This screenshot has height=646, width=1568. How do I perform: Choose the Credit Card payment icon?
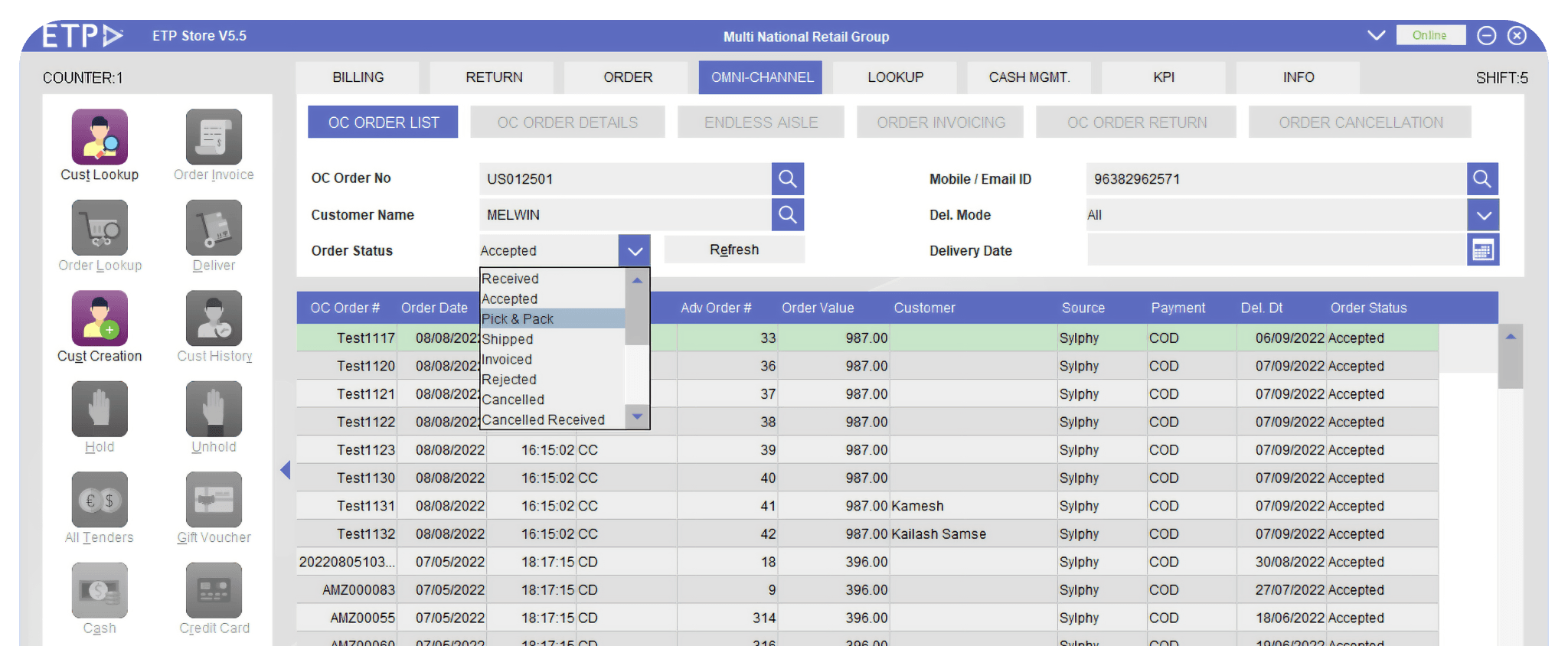click(x=214, y=591)
